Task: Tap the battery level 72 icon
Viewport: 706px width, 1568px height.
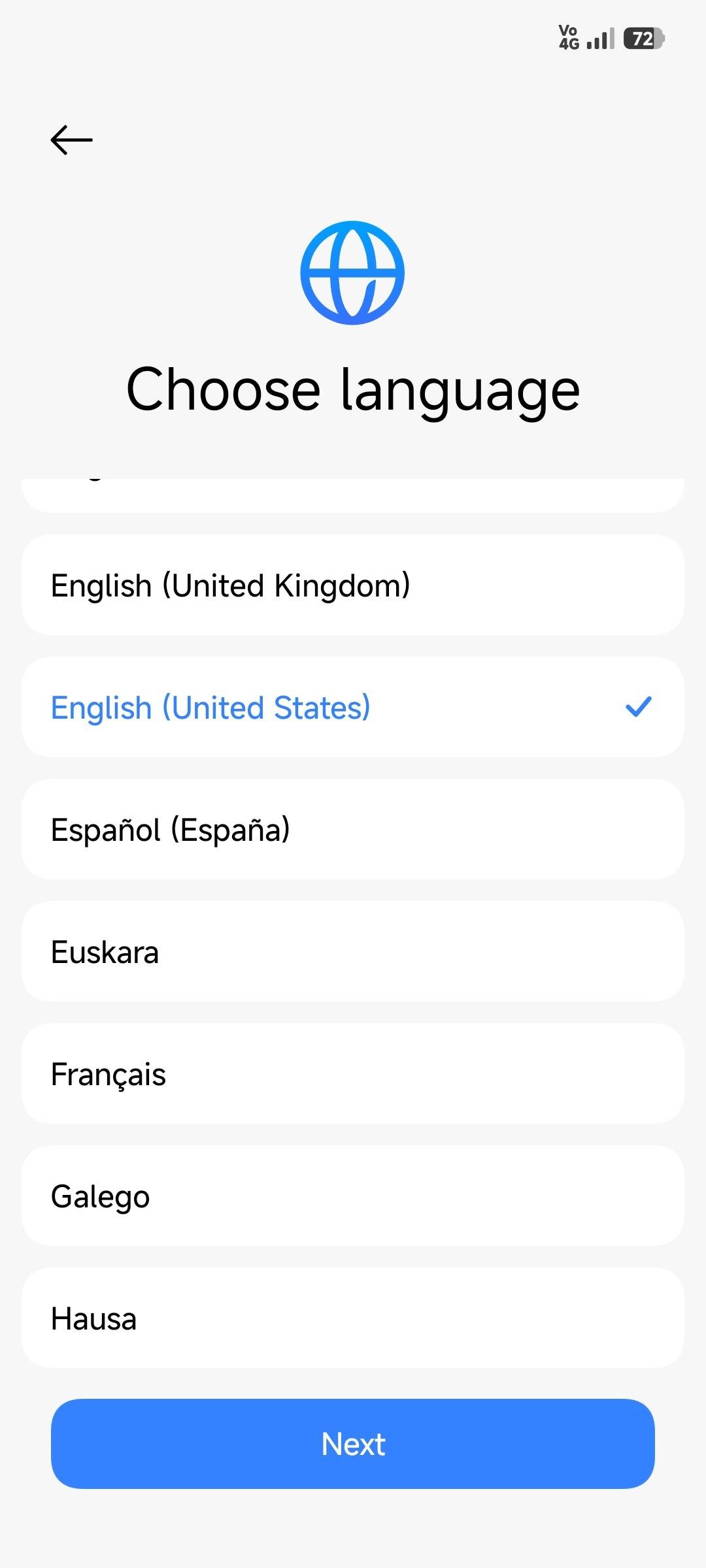Action: pos(644,39)
